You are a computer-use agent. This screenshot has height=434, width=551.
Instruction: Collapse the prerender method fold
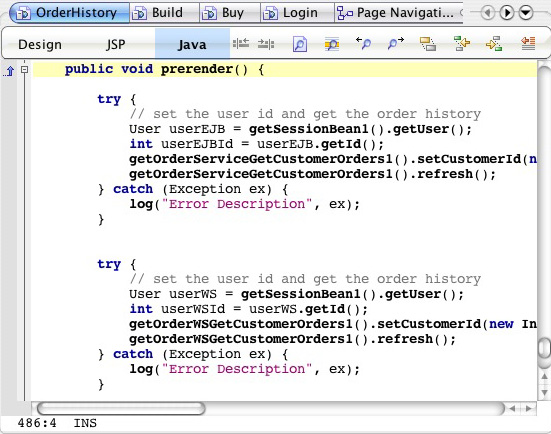[x=24, y=70]
